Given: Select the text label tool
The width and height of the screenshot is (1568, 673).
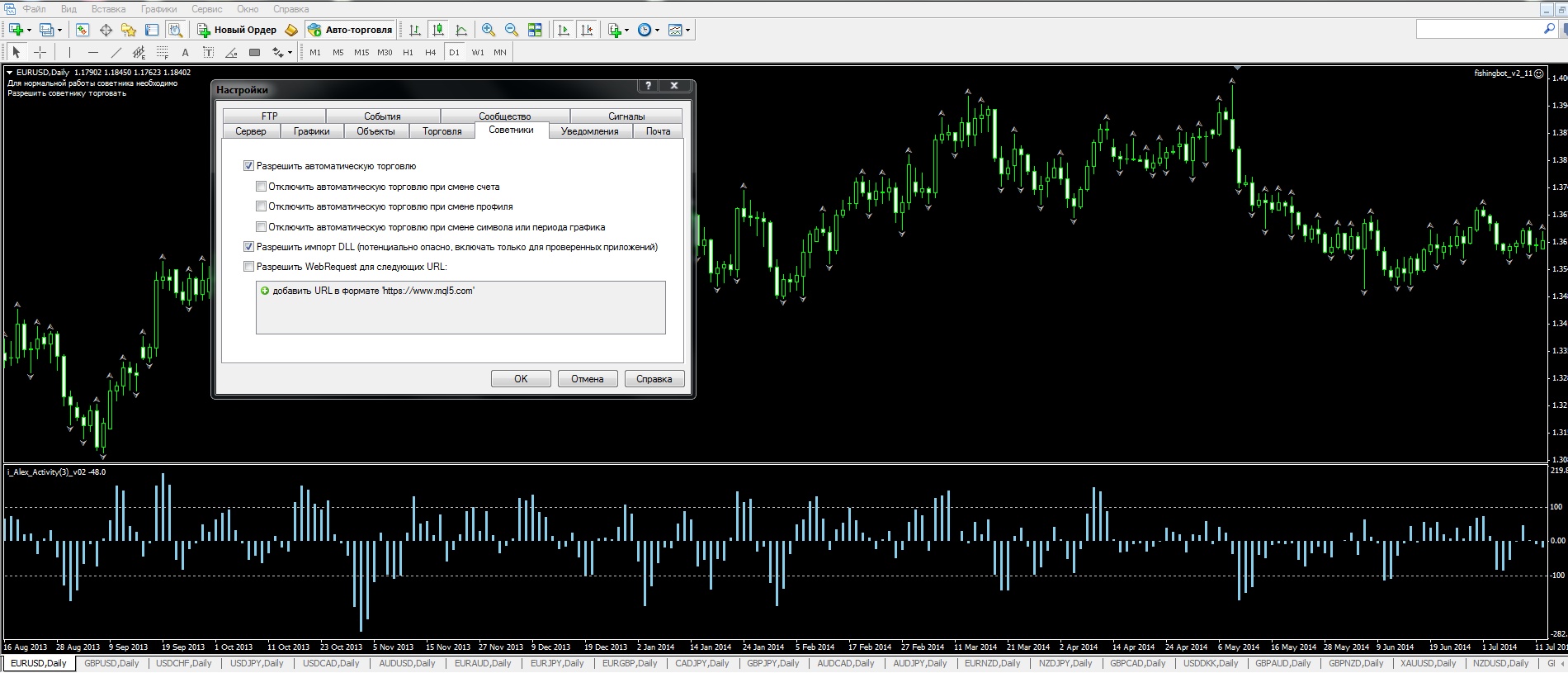Looking at the screenshot, I should (208, 52).
